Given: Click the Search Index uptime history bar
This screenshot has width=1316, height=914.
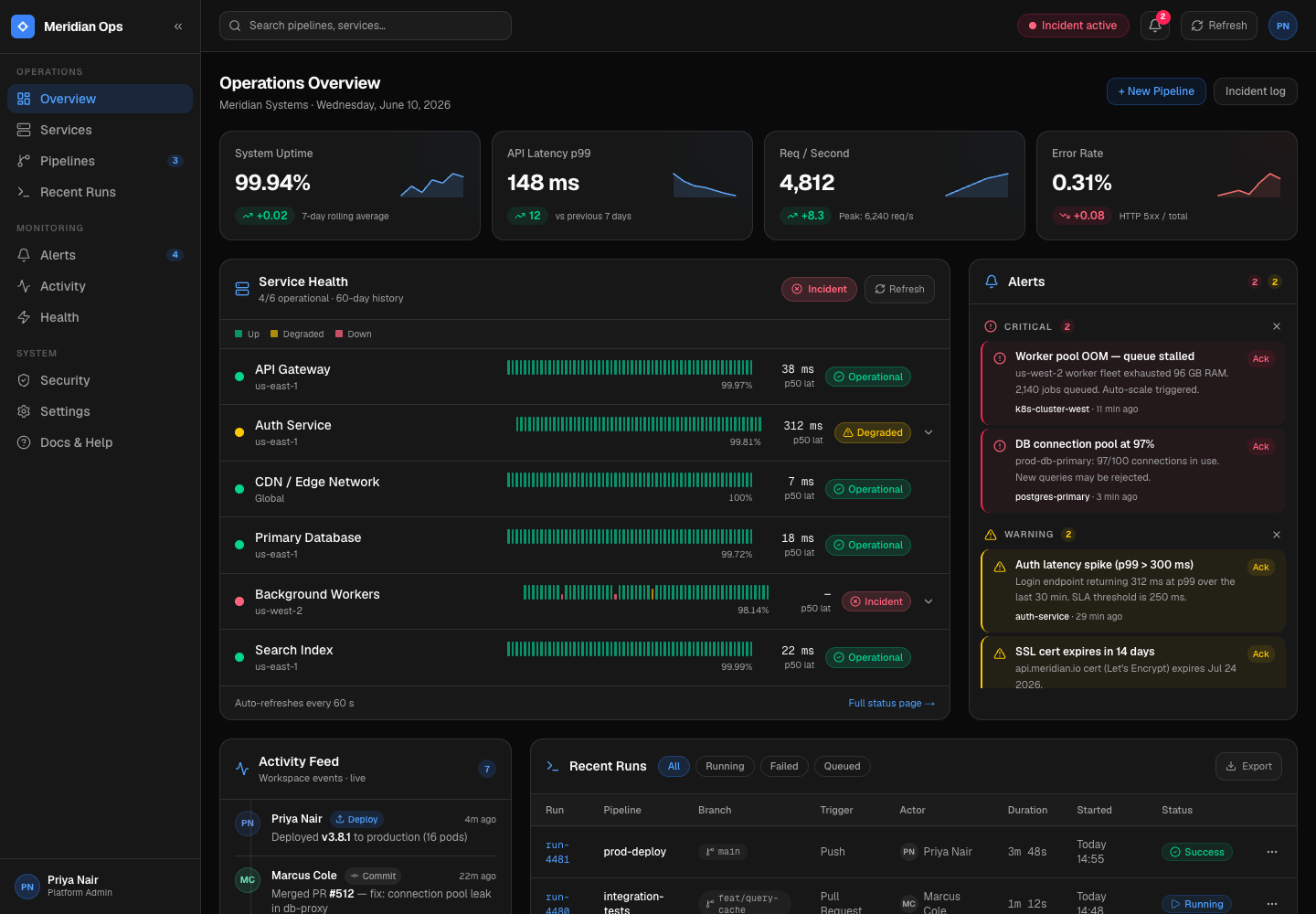Looking at the screenshot, I should click(630, 649).
